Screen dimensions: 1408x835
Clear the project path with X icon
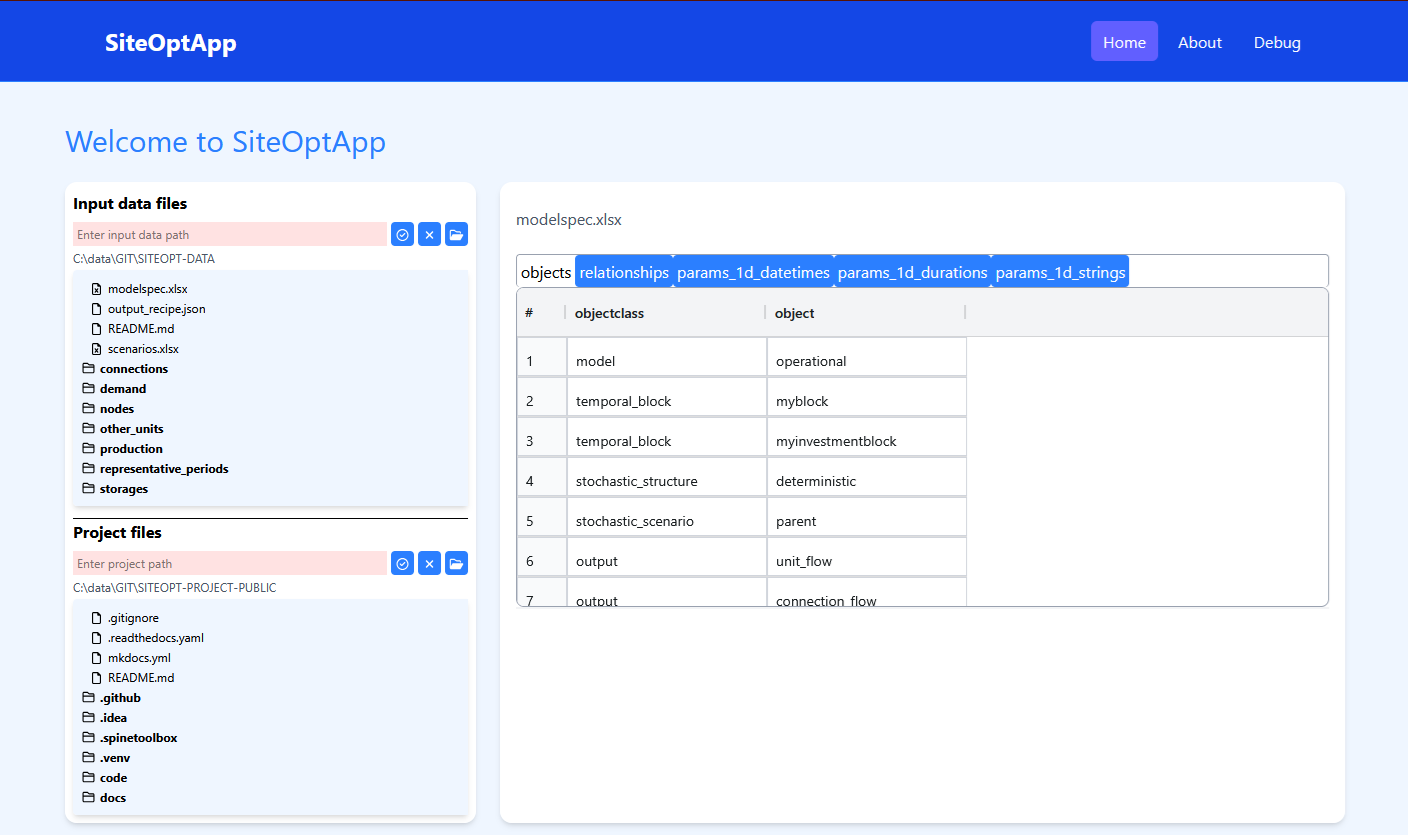[x=429, y=564]
